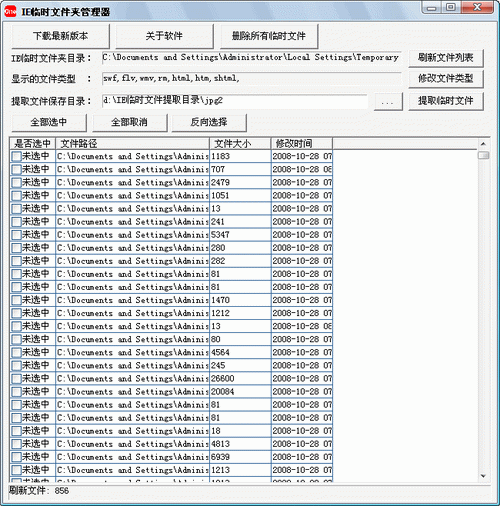This screenshot has height=506, width=500.
Task: Tick the checkbox in the 5347 size row
Action: pos(16,235)
